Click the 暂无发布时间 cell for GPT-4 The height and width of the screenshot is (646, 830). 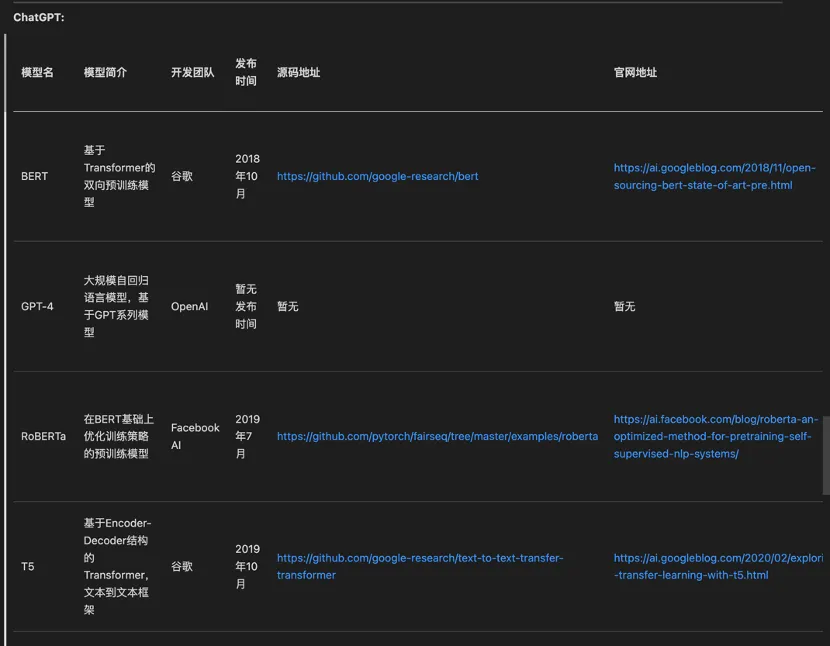pyautogui.click(x=246, y=307)
